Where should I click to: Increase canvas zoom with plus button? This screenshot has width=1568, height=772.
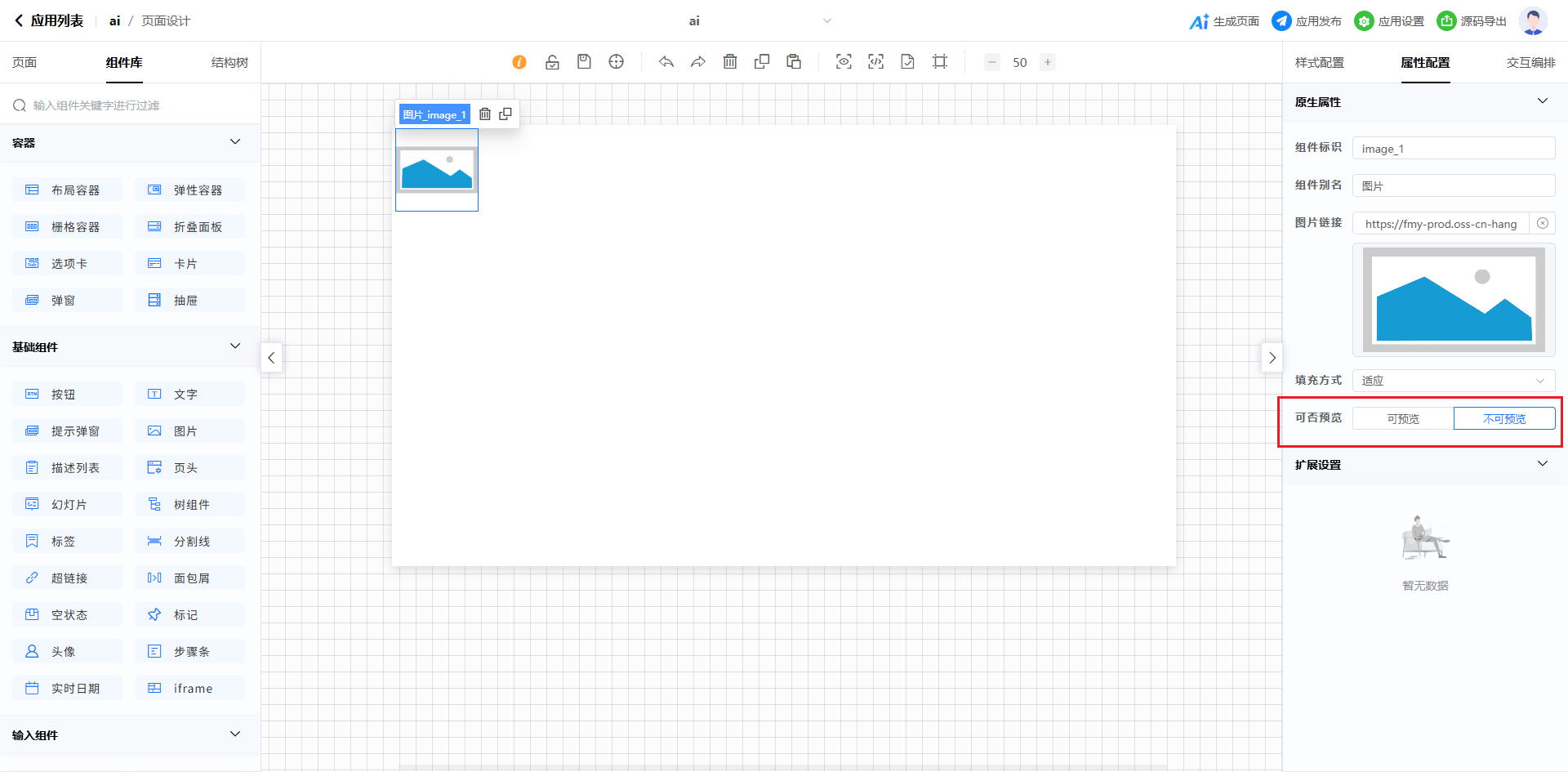pos(1047,62)
